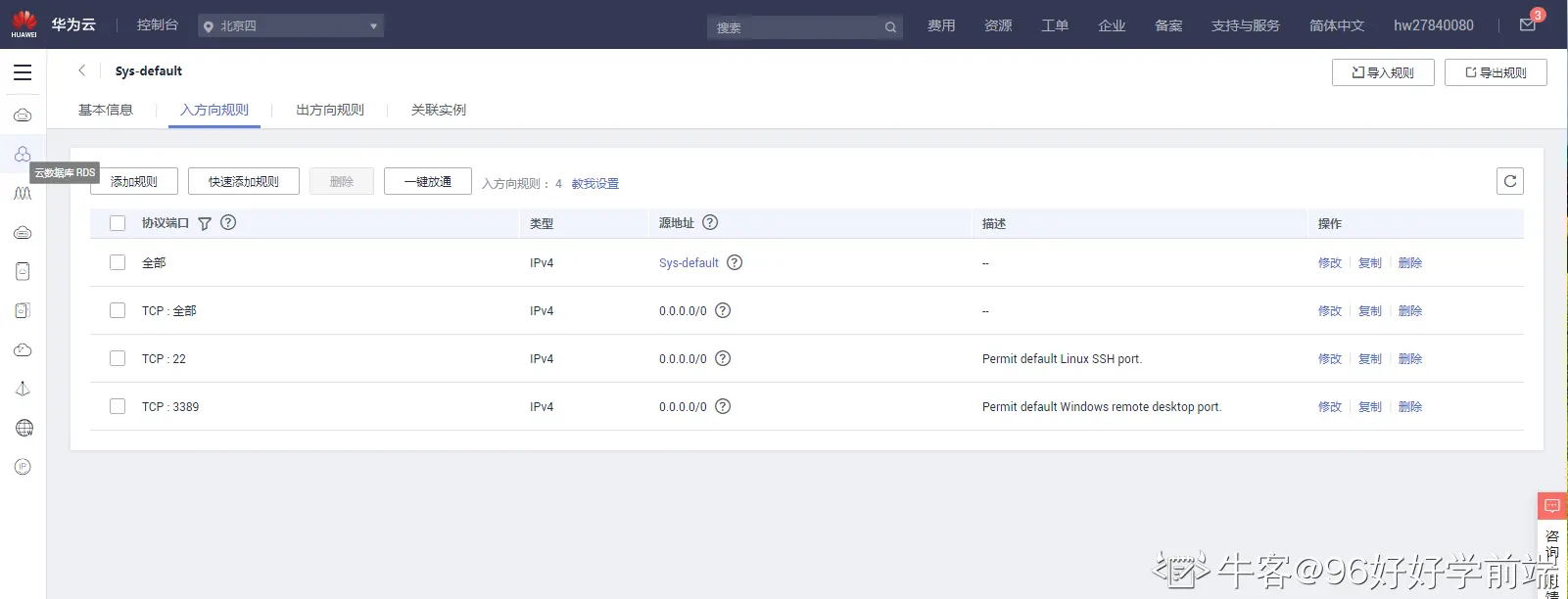Open the 简体中文 language menu
Screen dimensions: 1568x599
(x=1337, y=25)
